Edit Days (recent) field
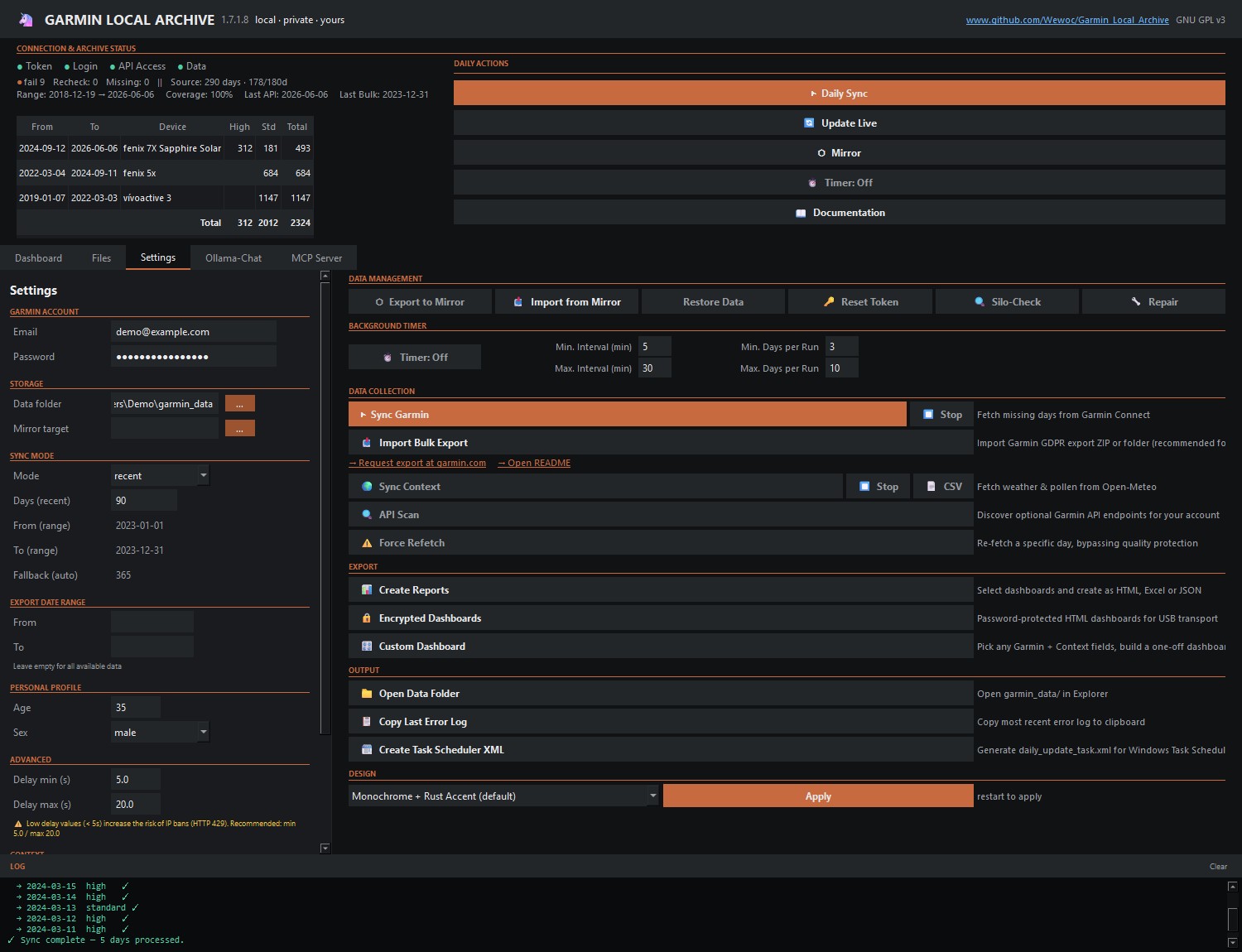This screenshot has width=1242, height=952. click(143, 500)
